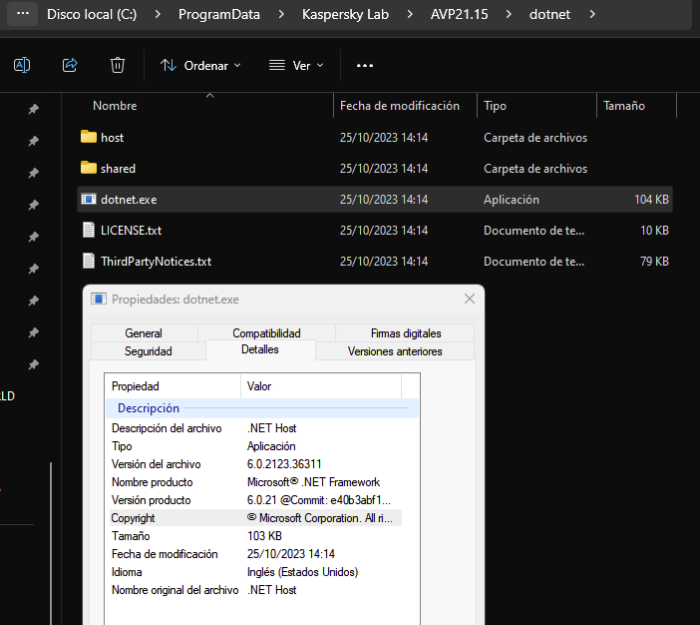Select the LICENSE.txt file name
The image size is (700, 625).
(131, 230)
